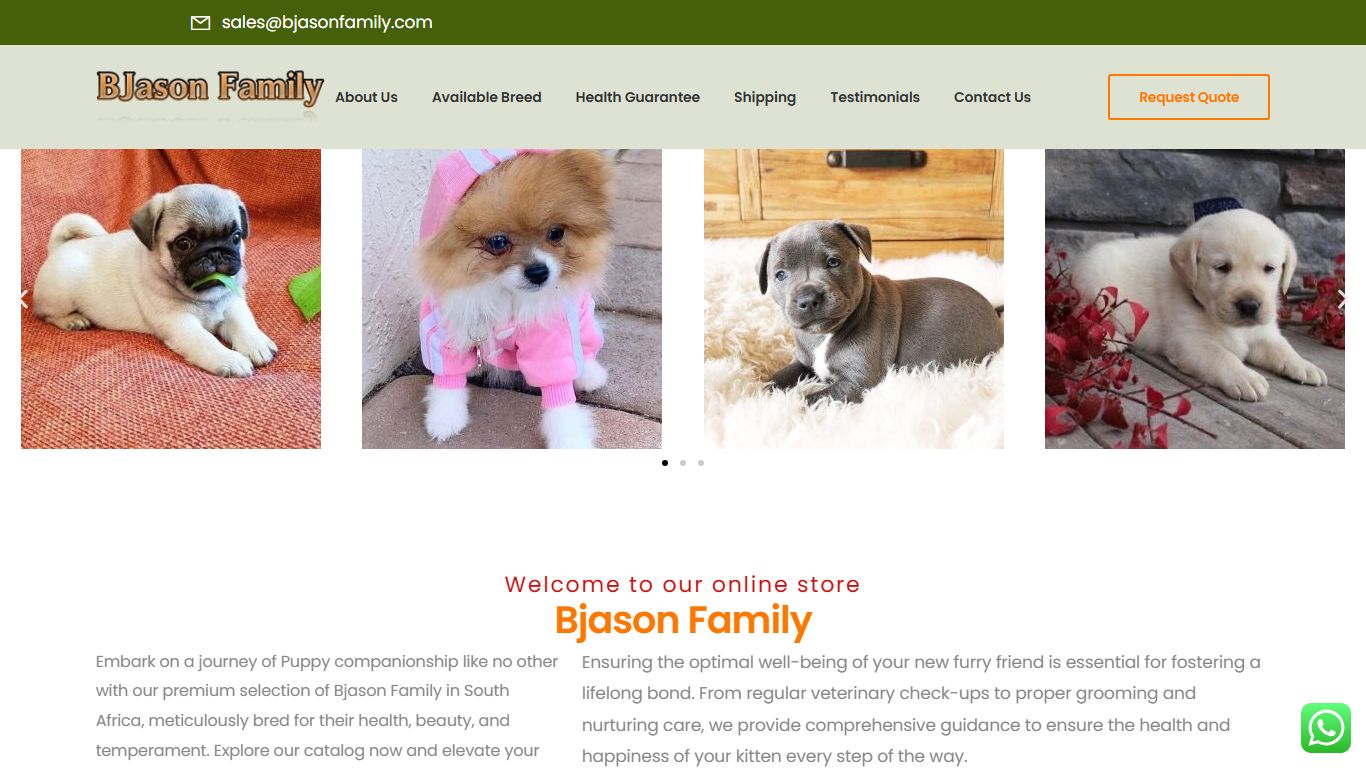Screen dimensions: 1366x768
Task: View the Testimonials page
Action: 875,97
